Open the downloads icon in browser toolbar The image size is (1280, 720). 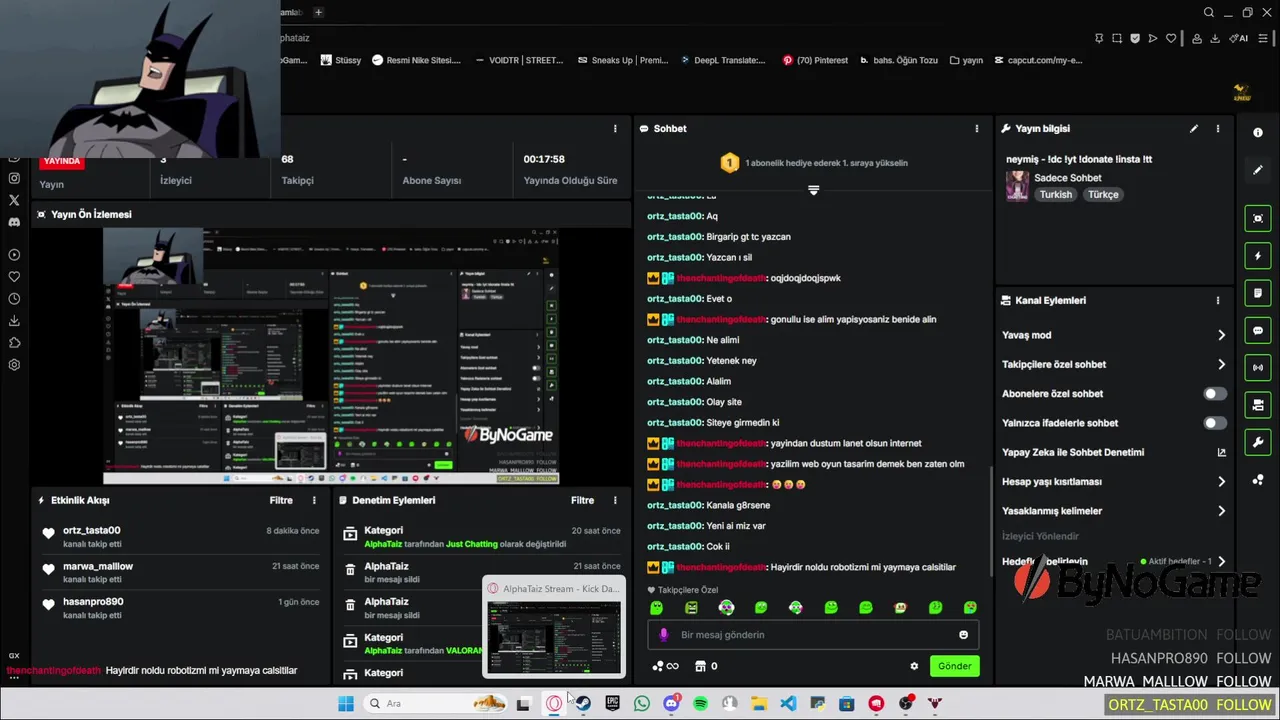point(1215,39)
